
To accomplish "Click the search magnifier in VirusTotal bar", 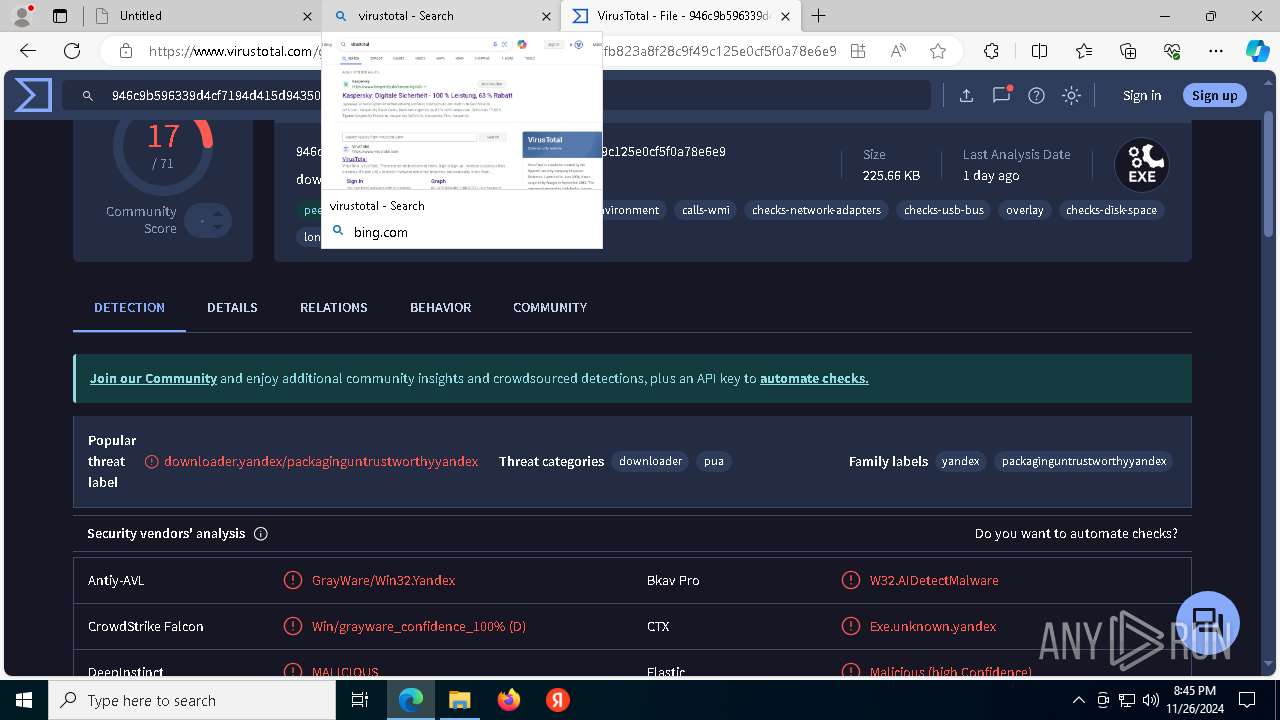I will point(88,96).
